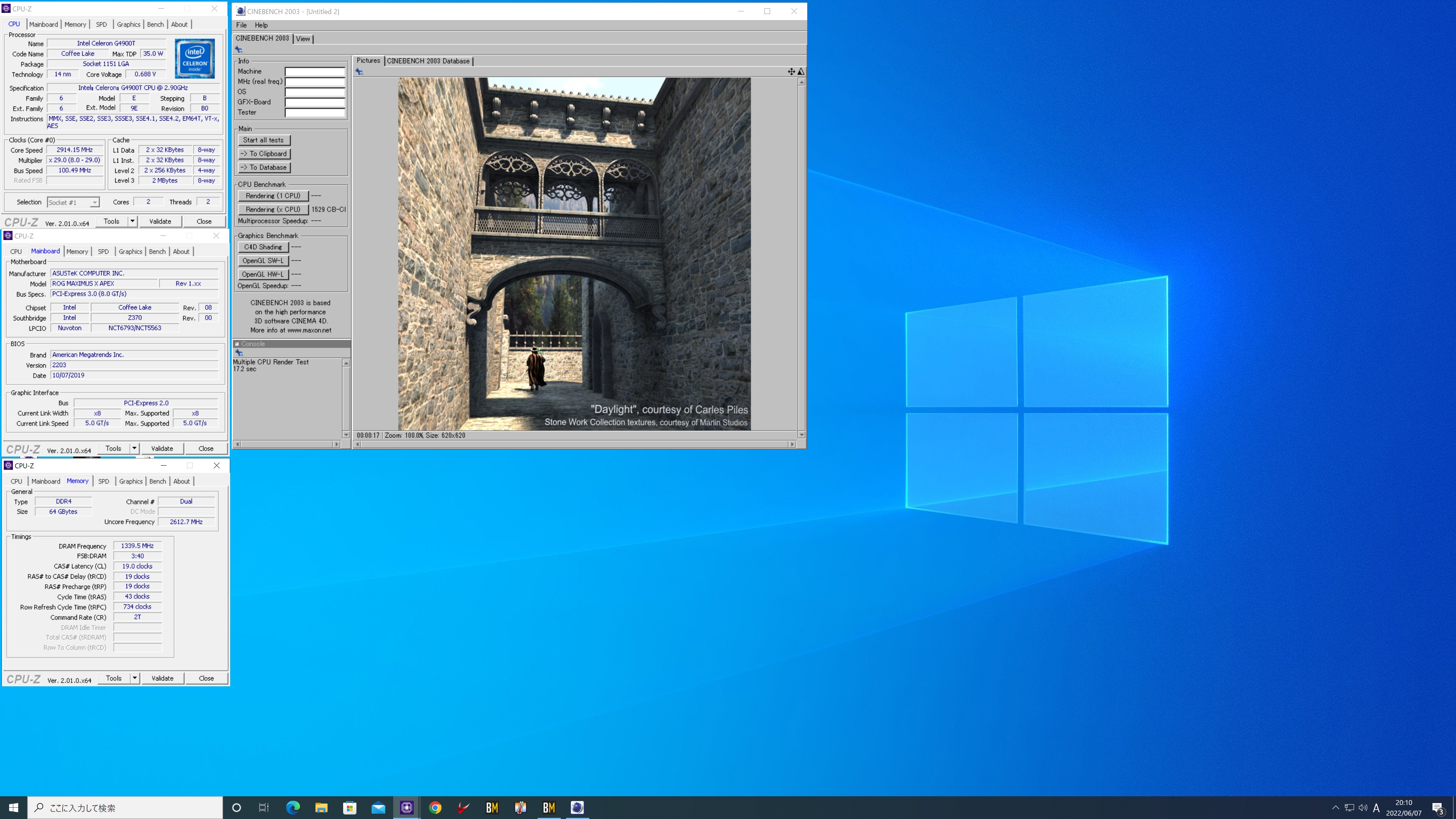The image size is (1456, 819).
Task: Click the red swoosh icon on the taskbar
Action: click(463, 808)
